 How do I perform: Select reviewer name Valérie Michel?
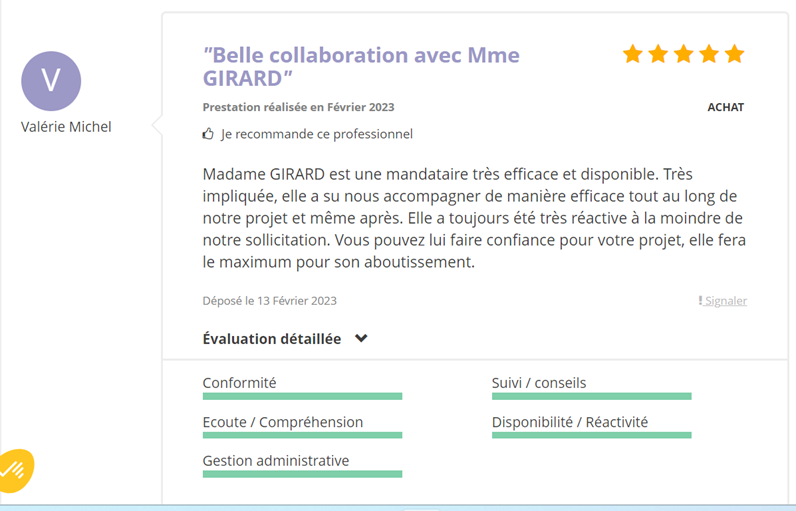pos(66,127)
